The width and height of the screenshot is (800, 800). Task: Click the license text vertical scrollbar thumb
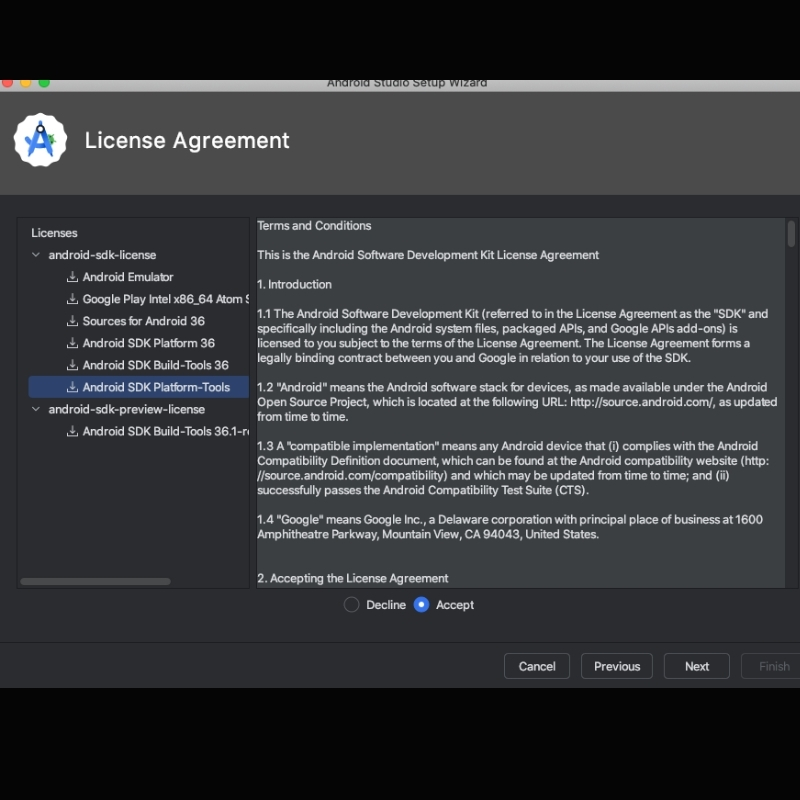click(x=791, y=234)
